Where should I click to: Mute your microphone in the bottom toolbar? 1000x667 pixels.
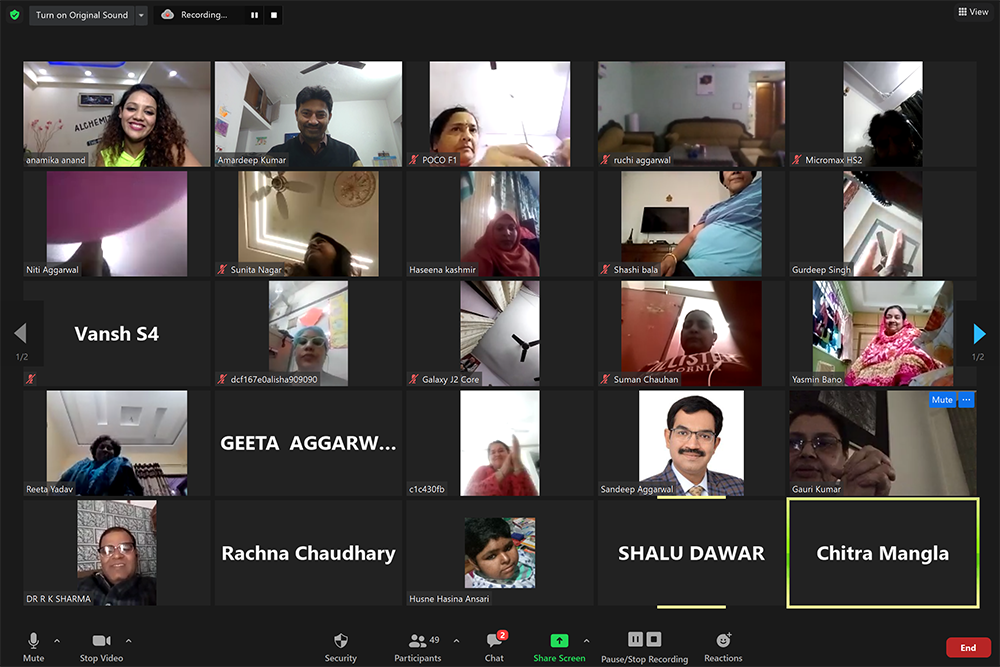[x=33, y=641]
